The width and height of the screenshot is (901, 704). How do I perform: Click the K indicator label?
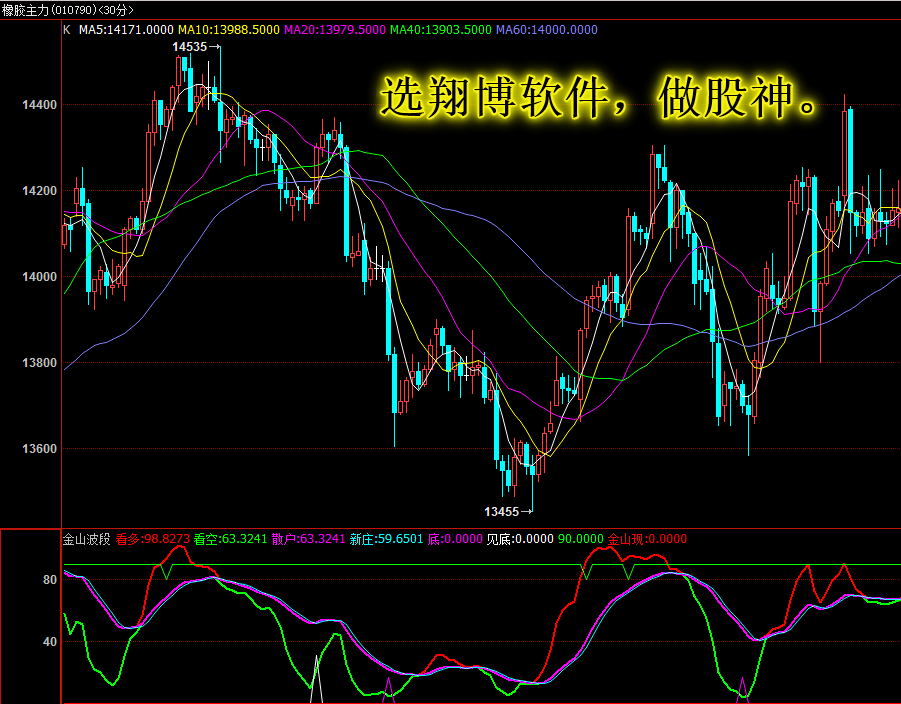click(67, 30)
